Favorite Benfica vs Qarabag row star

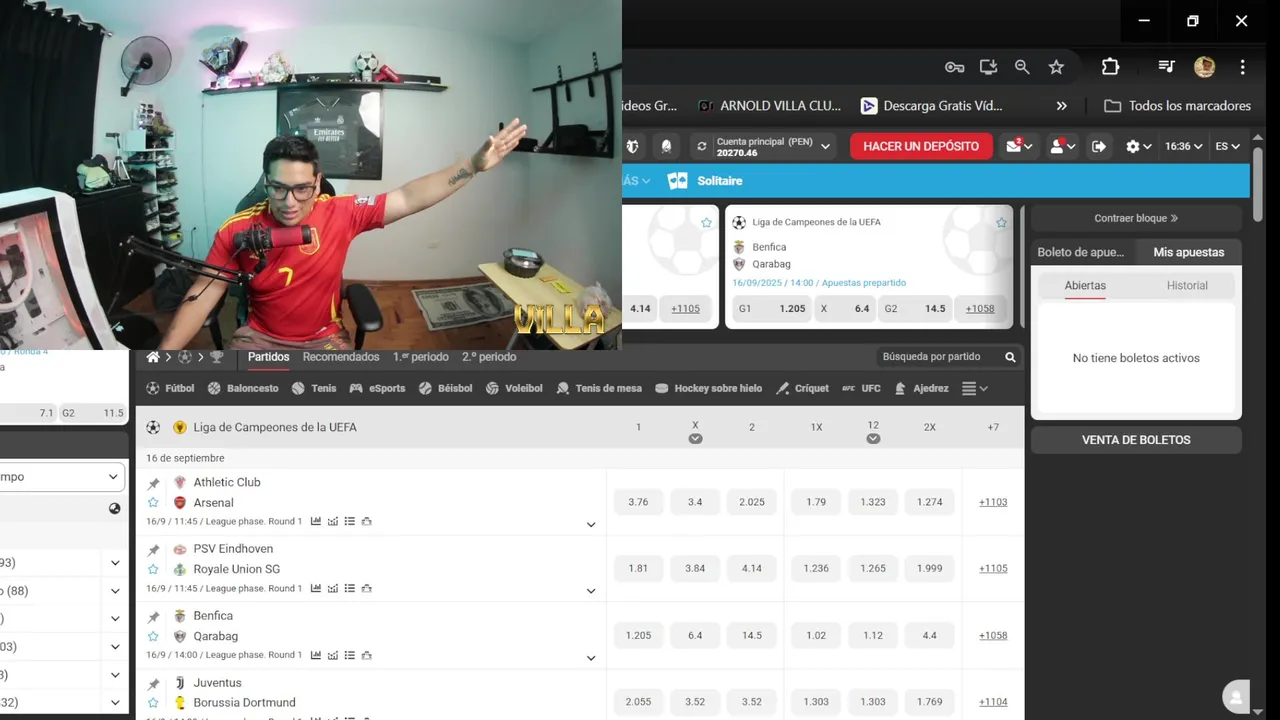point(153,636)
